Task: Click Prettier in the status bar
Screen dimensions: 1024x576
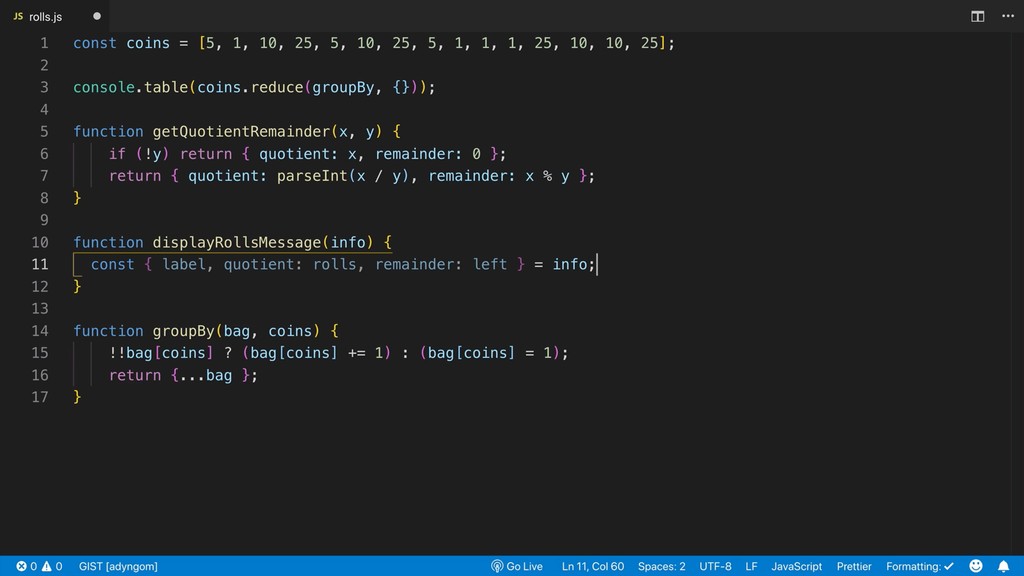Action: [854, 566]
